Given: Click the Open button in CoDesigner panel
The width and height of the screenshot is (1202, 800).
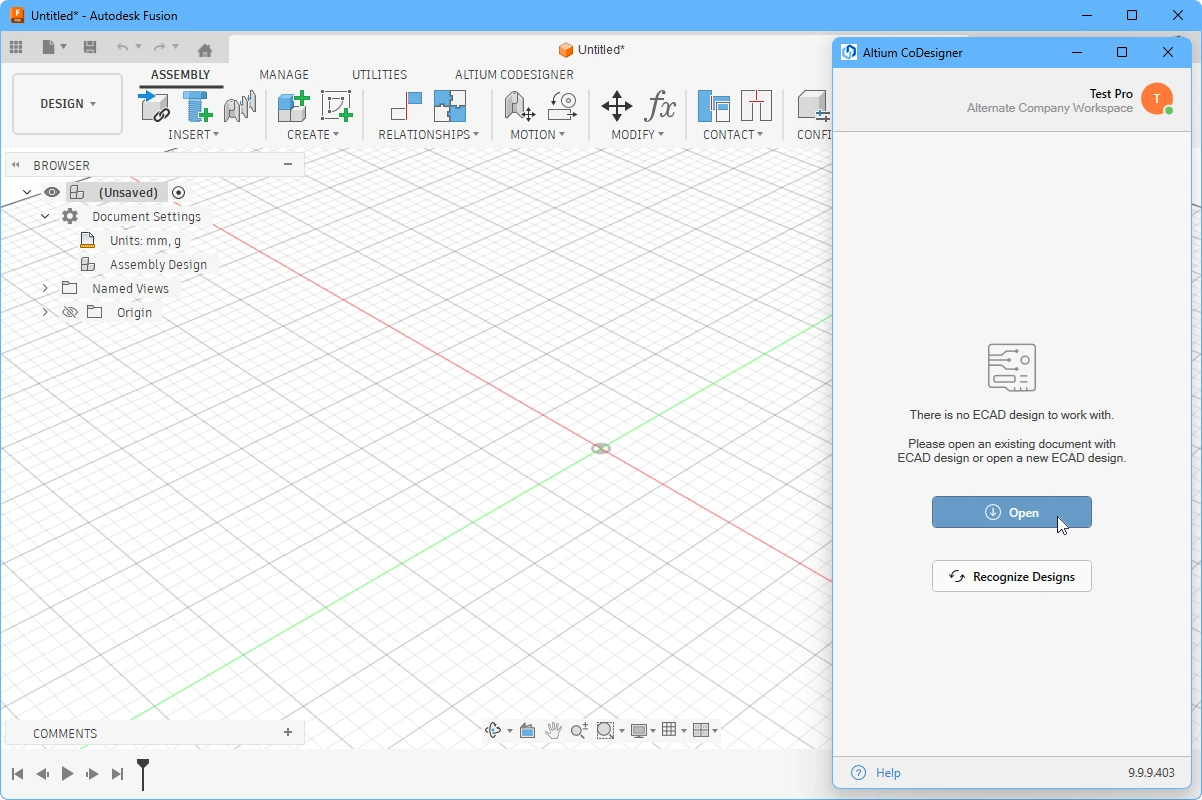Looking at the screenshot, I should tap(1011, 512).
